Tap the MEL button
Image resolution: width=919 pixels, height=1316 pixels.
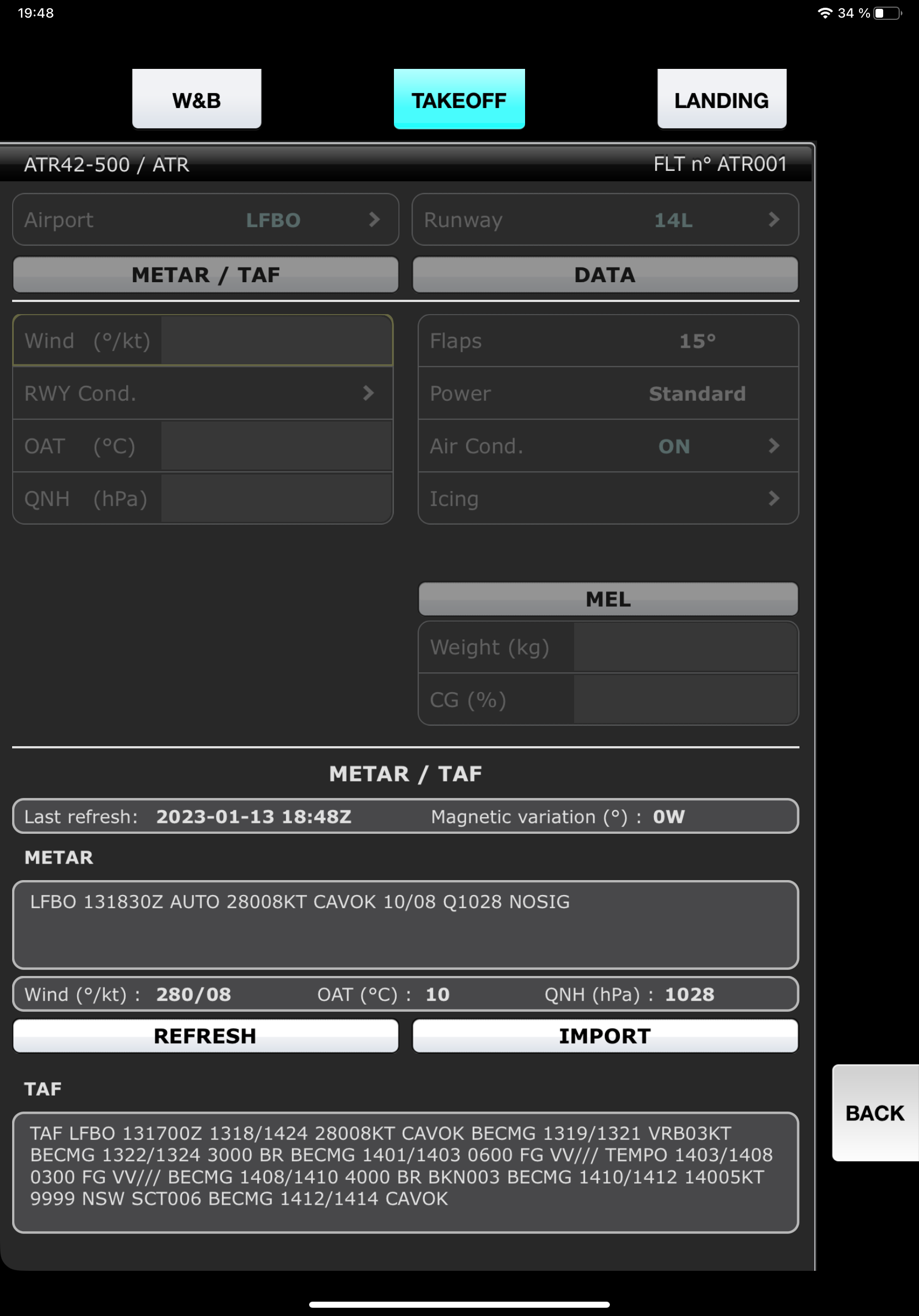click(608, 599)
